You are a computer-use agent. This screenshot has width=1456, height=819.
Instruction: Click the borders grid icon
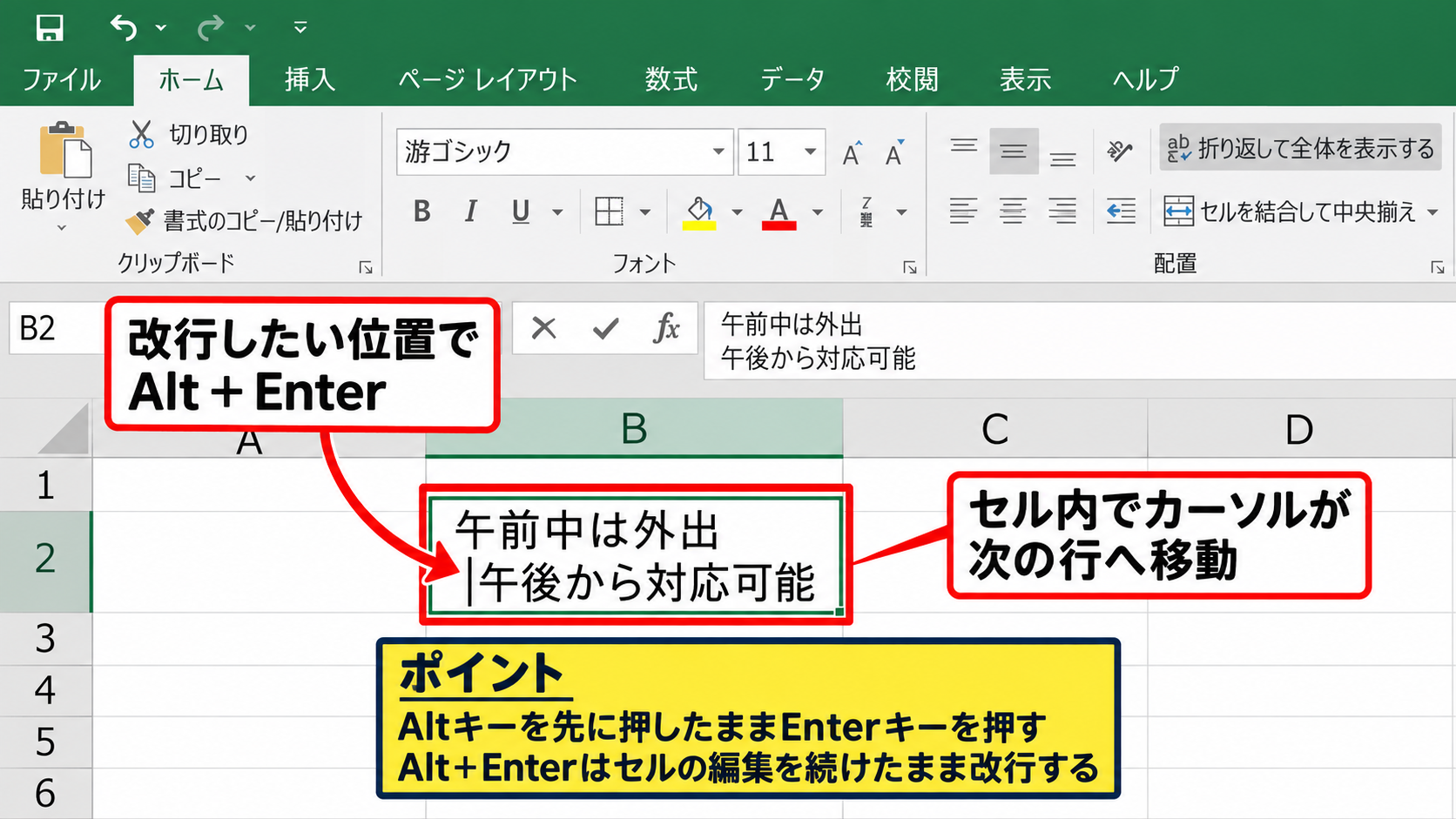click(x=609, y=211)
